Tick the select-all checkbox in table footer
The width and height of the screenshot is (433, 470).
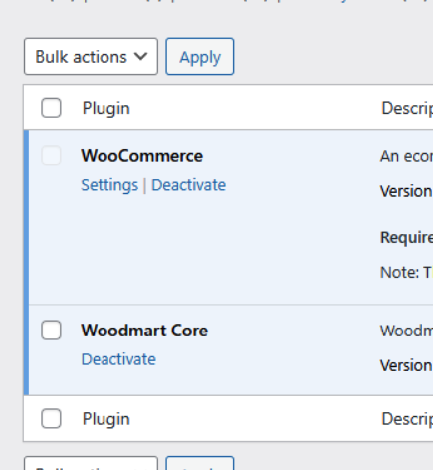(x=51, y=418)
